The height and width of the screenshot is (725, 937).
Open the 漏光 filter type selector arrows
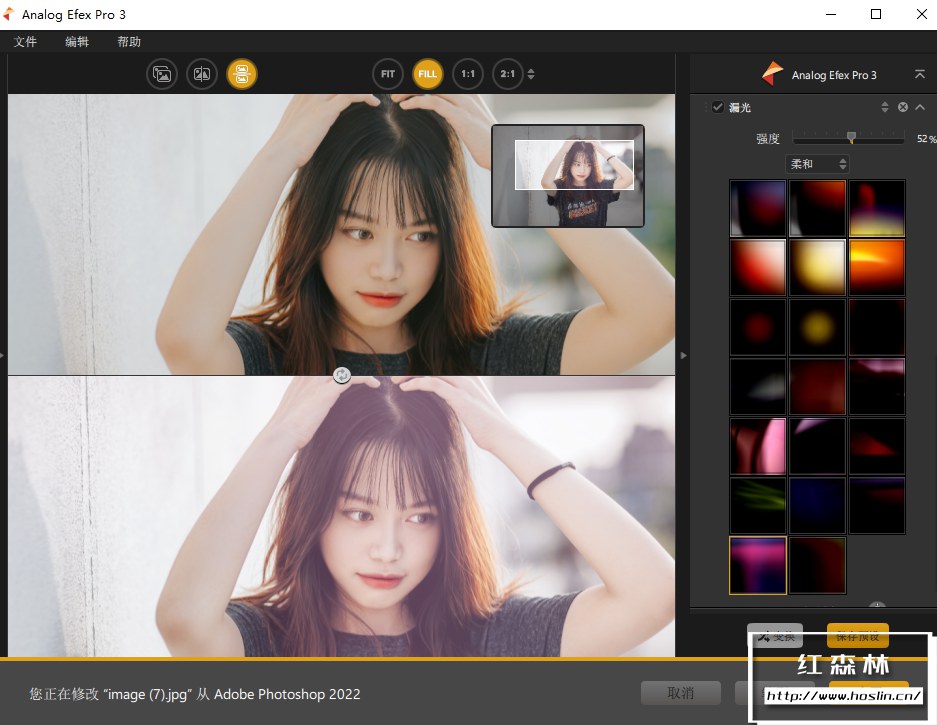885,107
